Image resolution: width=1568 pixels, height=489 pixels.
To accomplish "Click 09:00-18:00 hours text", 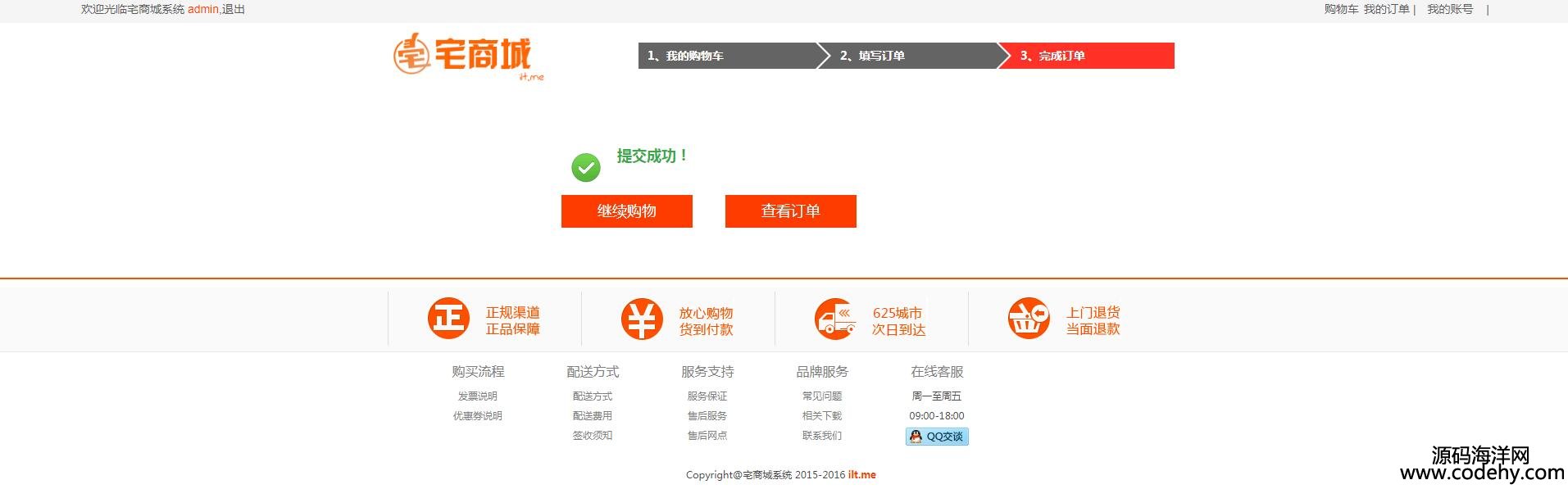I will pyautogui.click(x=937, y=416).
